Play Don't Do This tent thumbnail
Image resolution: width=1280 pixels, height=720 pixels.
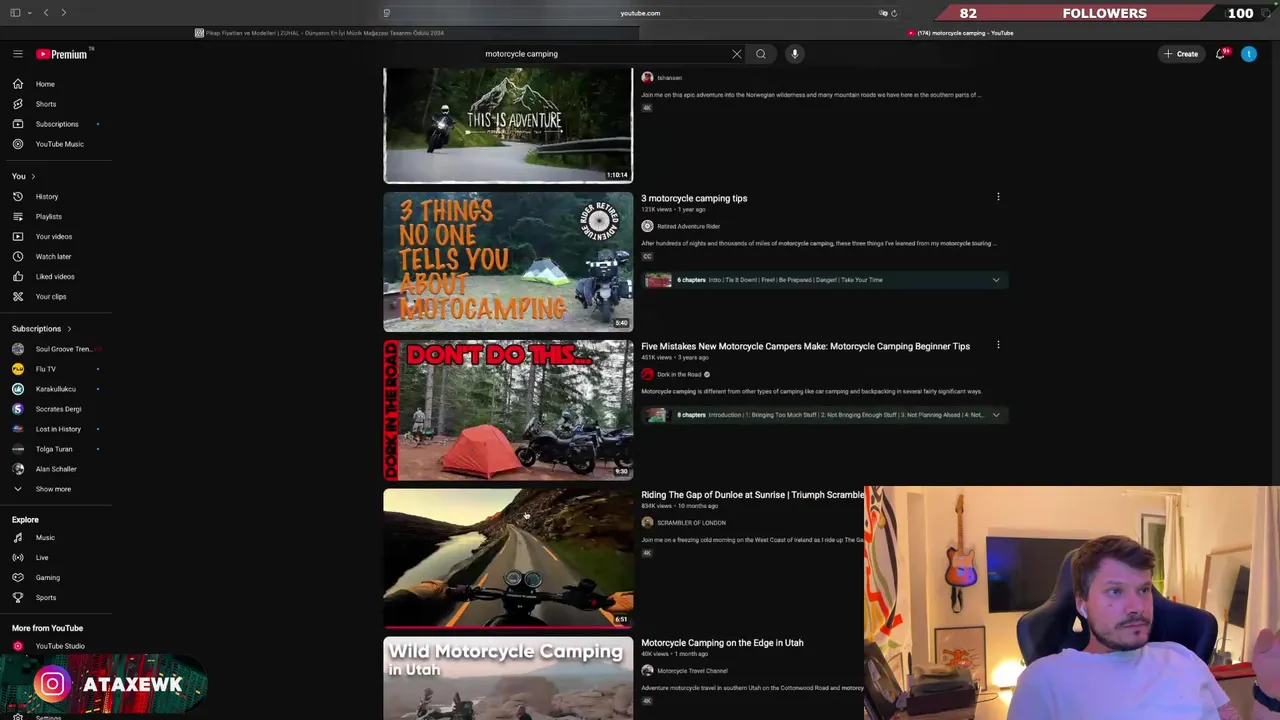click(x=508, y=410)
